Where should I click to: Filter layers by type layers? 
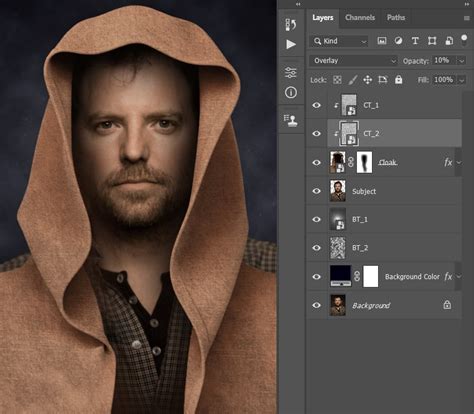(415, 41)
